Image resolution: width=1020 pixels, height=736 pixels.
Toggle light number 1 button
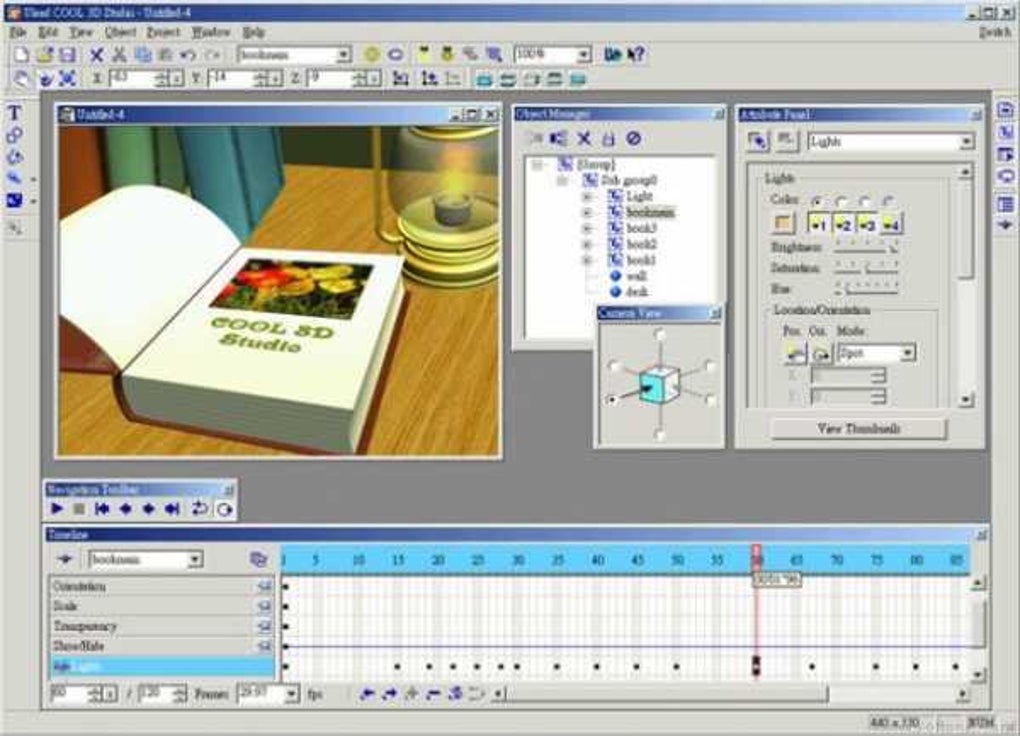tap(818, 225)
